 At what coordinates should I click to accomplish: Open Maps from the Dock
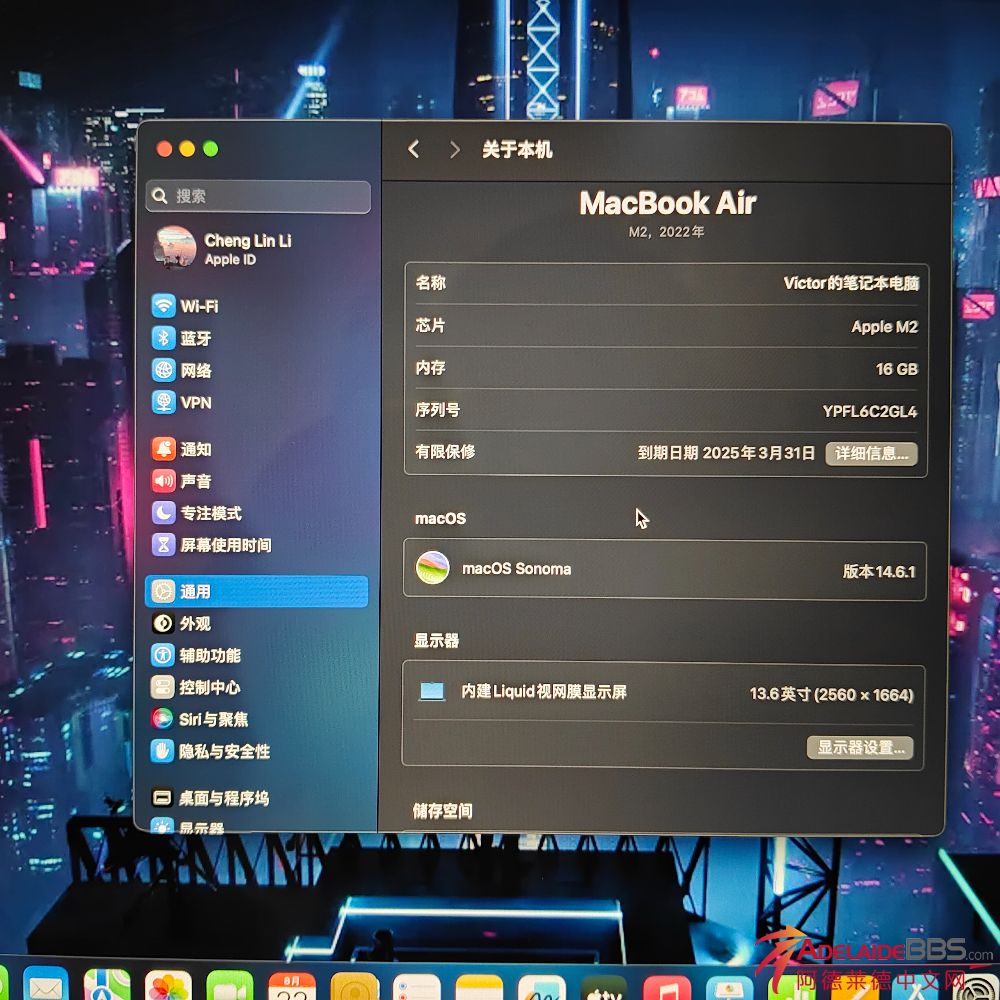(x=107, y=985)
